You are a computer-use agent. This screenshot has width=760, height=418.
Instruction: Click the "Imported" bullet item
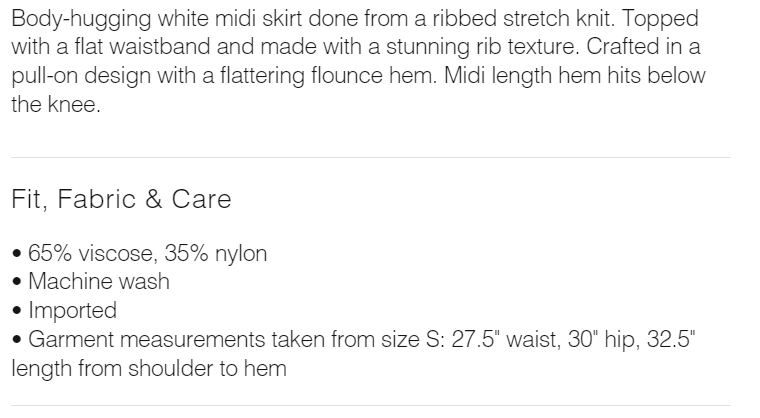pos(72,310)
